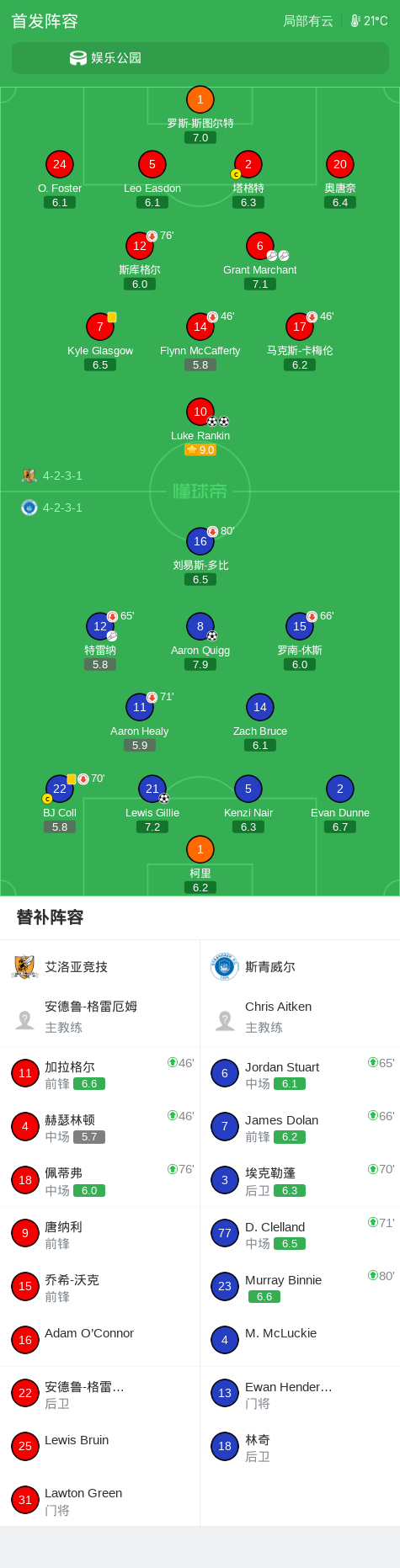Tap Luke Rankin's number 10 player icon

pyautogui.click(x=200, y=412)
